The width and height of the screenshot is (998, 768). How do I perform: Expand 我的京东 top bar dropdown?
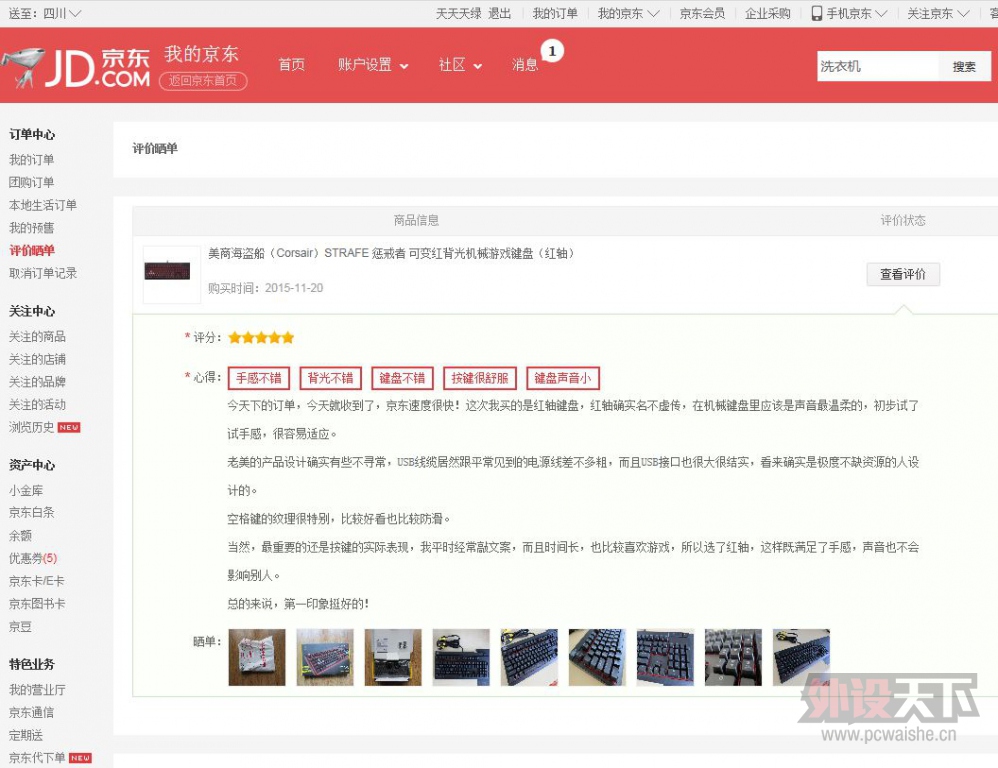point(628,13)
